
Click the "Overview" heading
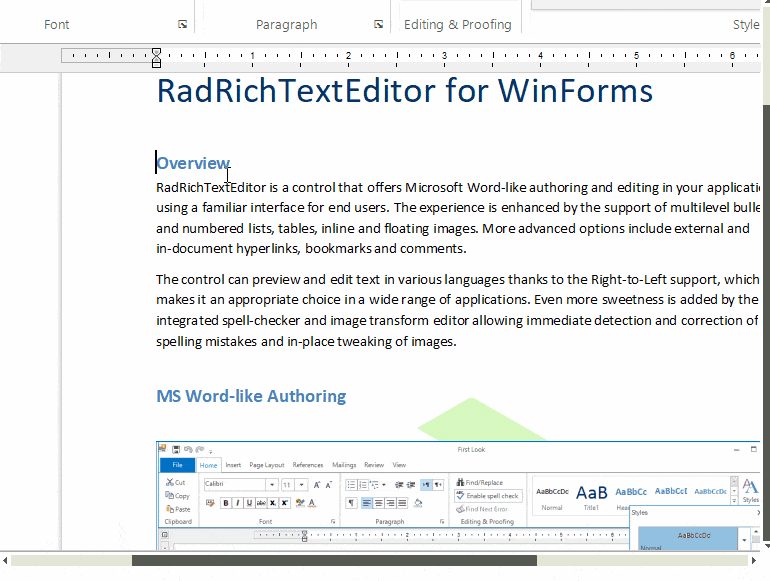(x=193, y=163)
